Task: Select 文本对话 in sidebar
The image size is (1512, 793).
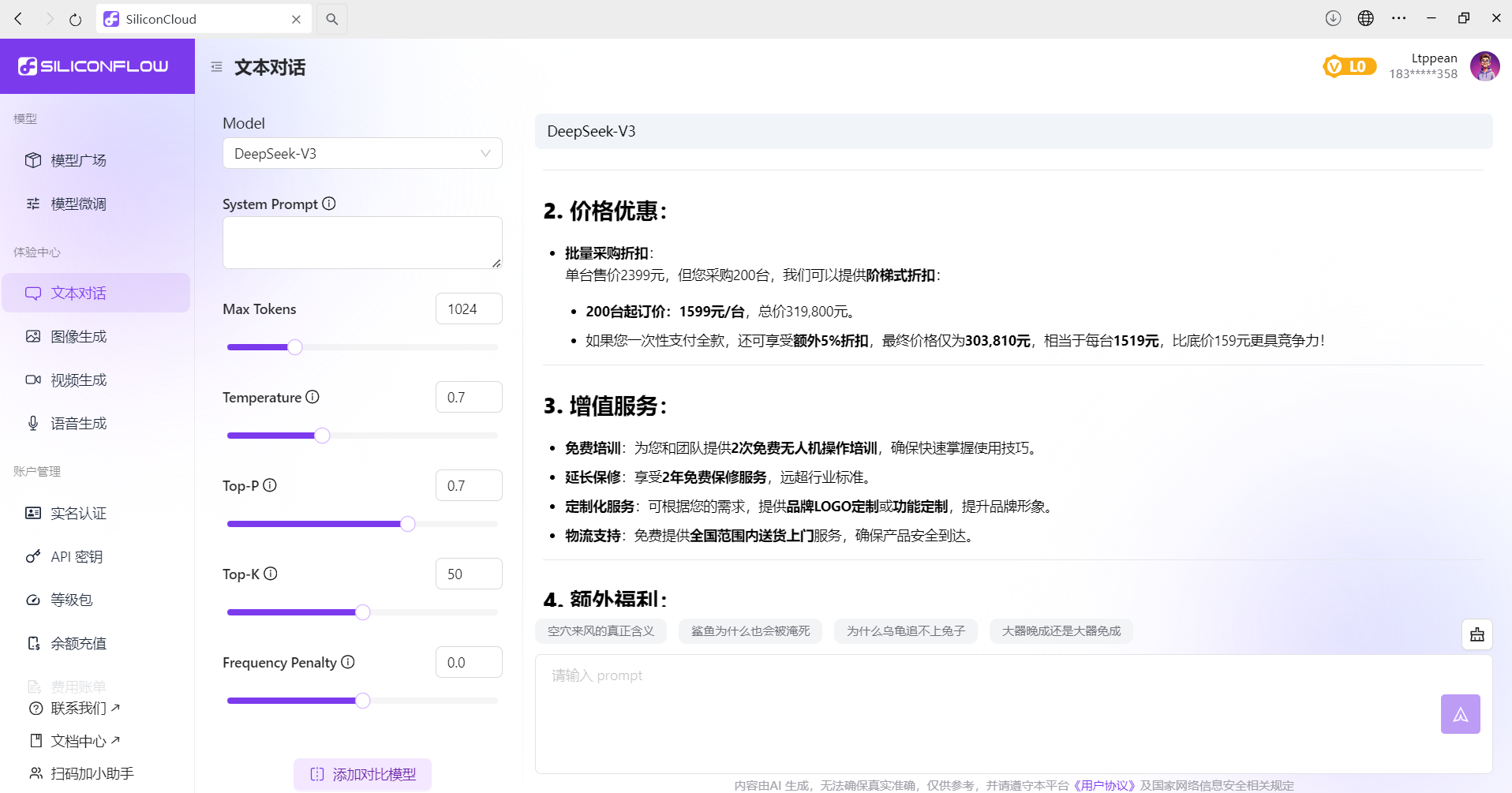Action: tap(96, 293)
